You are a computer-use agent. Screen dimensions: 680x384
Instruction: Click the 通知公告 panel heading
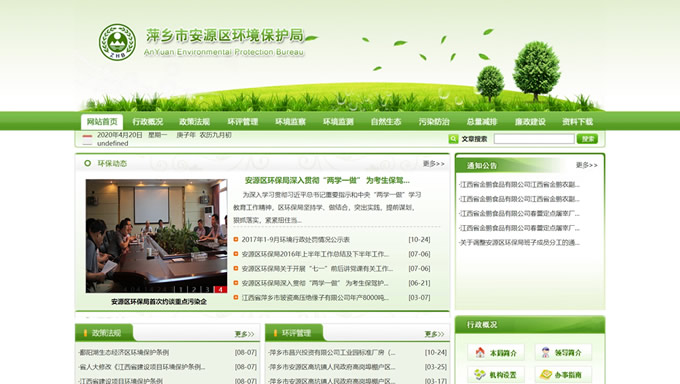(x=482, y=165)
